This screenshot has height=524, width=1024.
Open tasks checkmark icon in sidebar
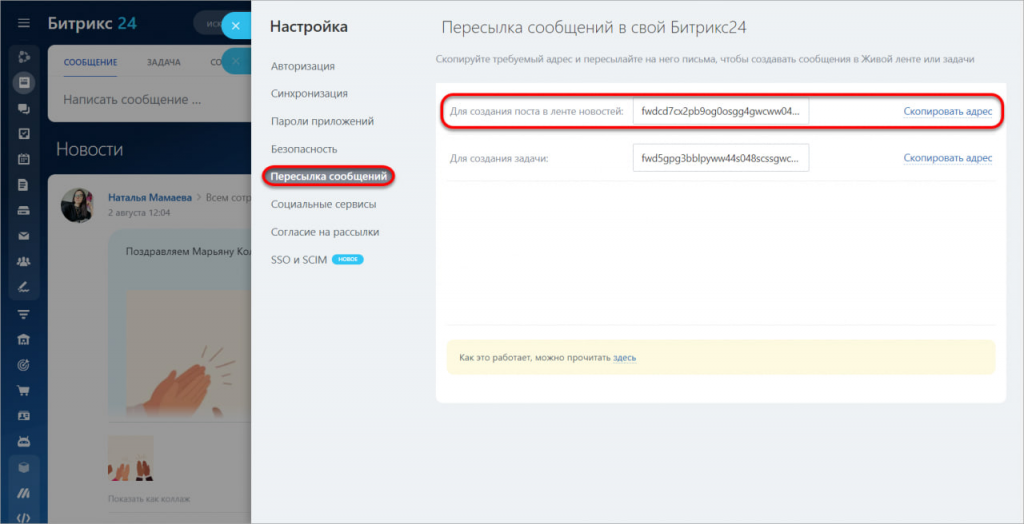coord(24,133)
